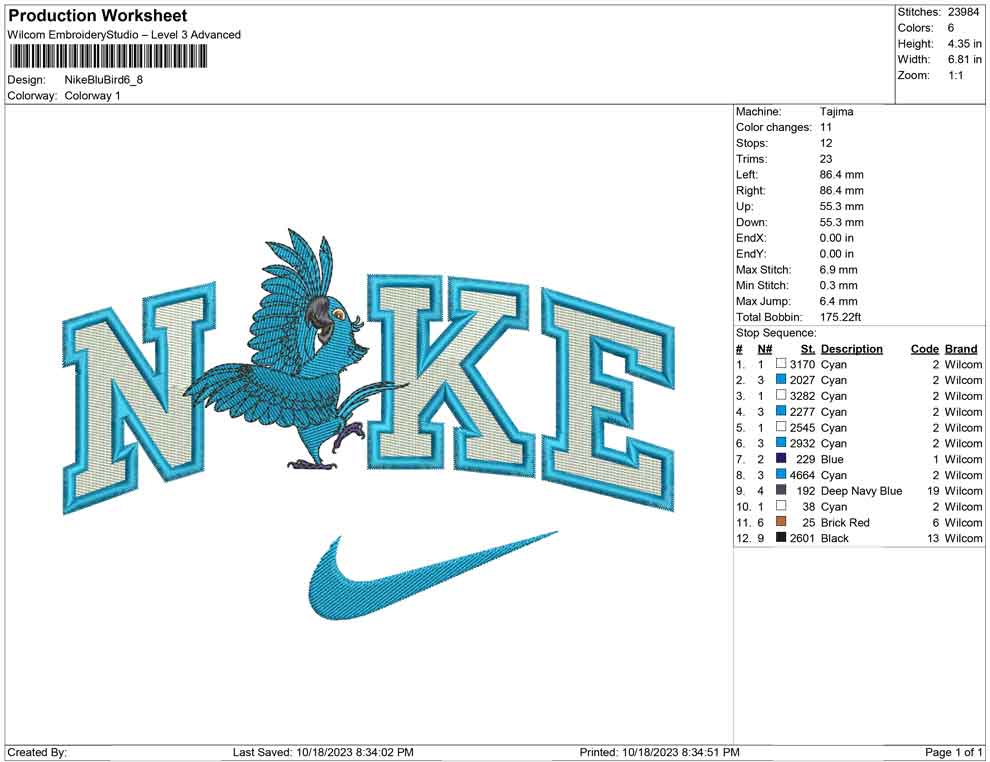This screenshot has height=762, width=990.
Task: Click the 'St.' column header
Action: click(808, 349)
